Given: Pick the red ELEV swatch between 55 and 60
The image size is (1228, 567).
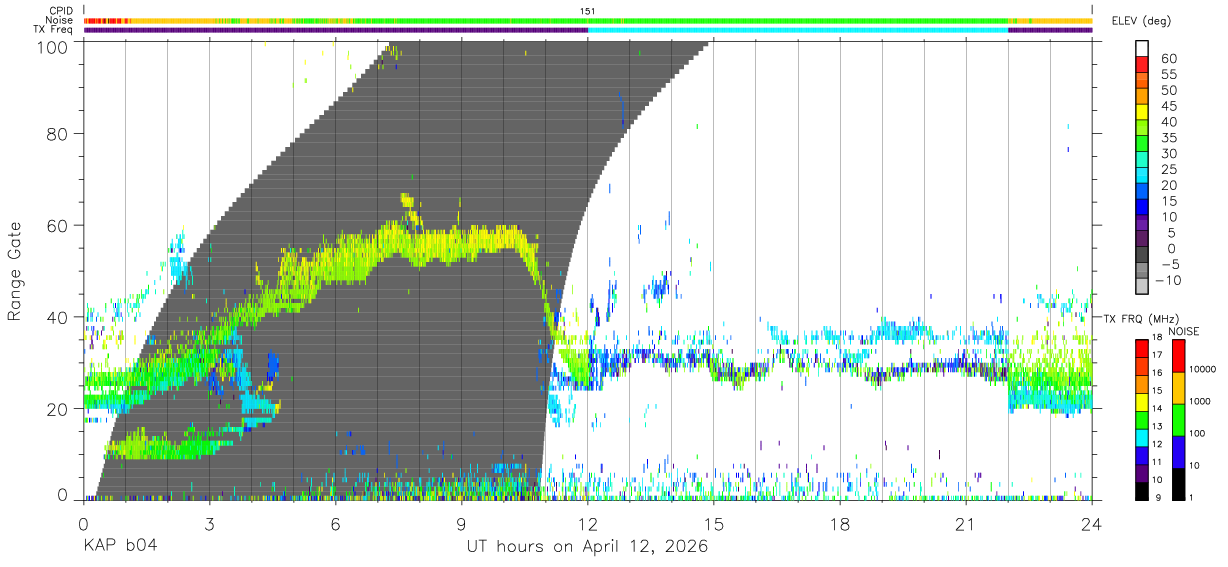Looking at the screenshot, I should point(1142,66).
